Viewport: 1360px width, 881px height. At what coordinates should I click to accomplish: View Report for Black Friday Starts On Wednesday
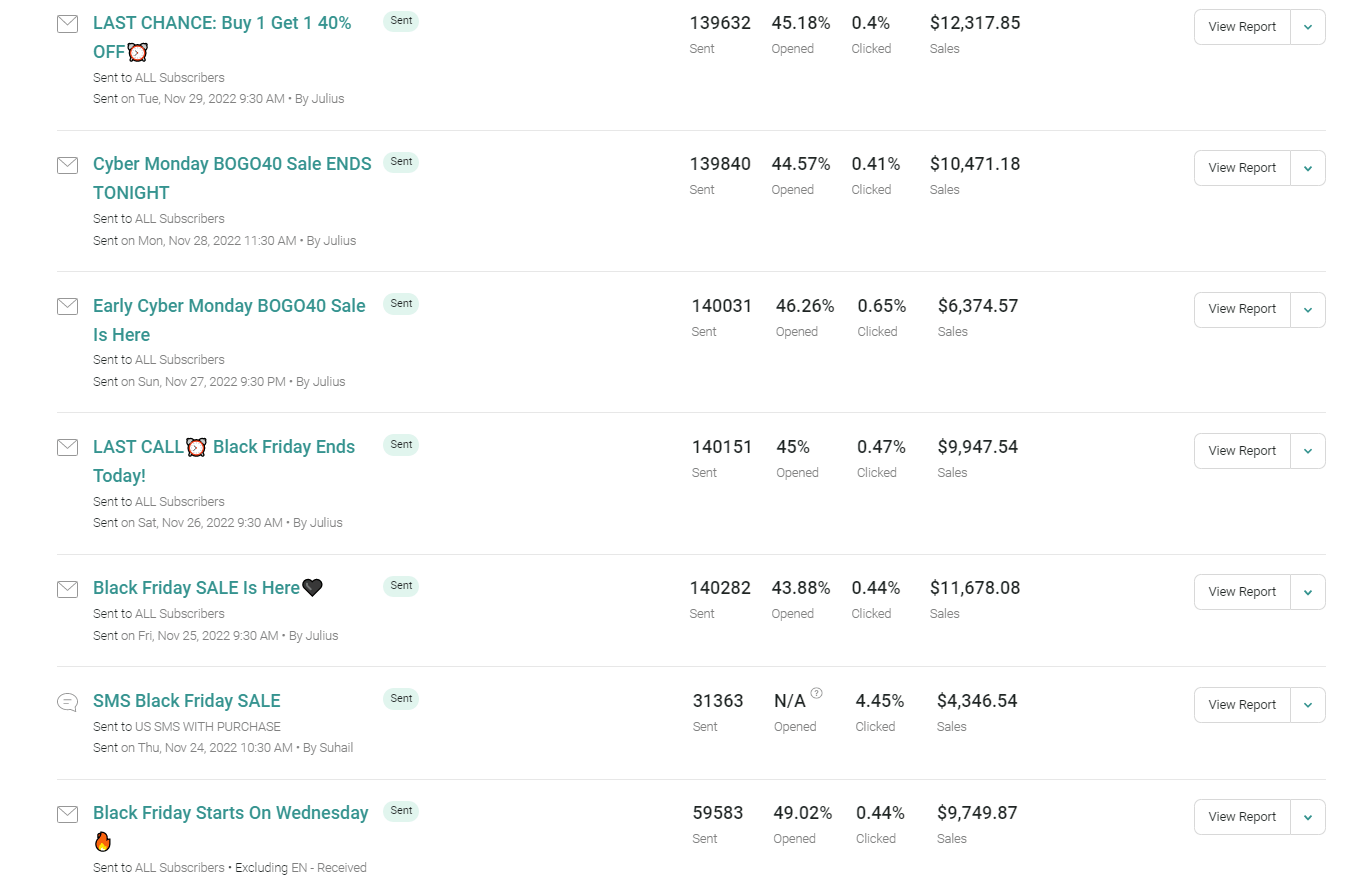coord(1242,817)
